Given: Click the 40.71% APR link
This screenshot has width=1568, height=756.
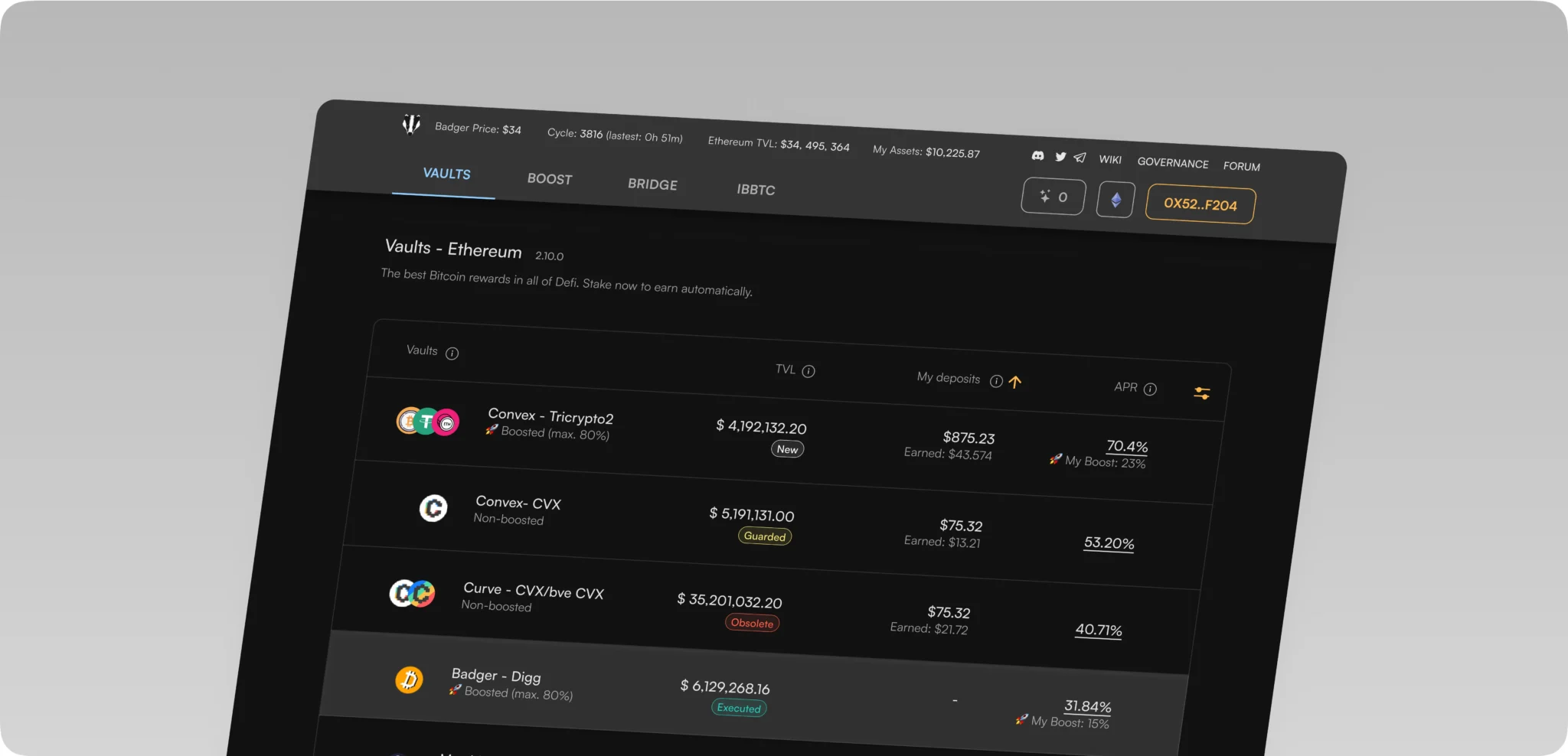Looking at the screenshot, I should click(1098, 630).
